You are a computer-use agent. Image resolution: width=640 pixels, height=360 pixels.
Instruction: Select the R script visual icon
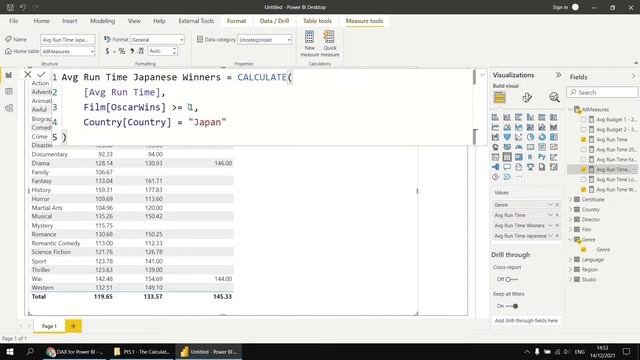(x=530, y=157)
